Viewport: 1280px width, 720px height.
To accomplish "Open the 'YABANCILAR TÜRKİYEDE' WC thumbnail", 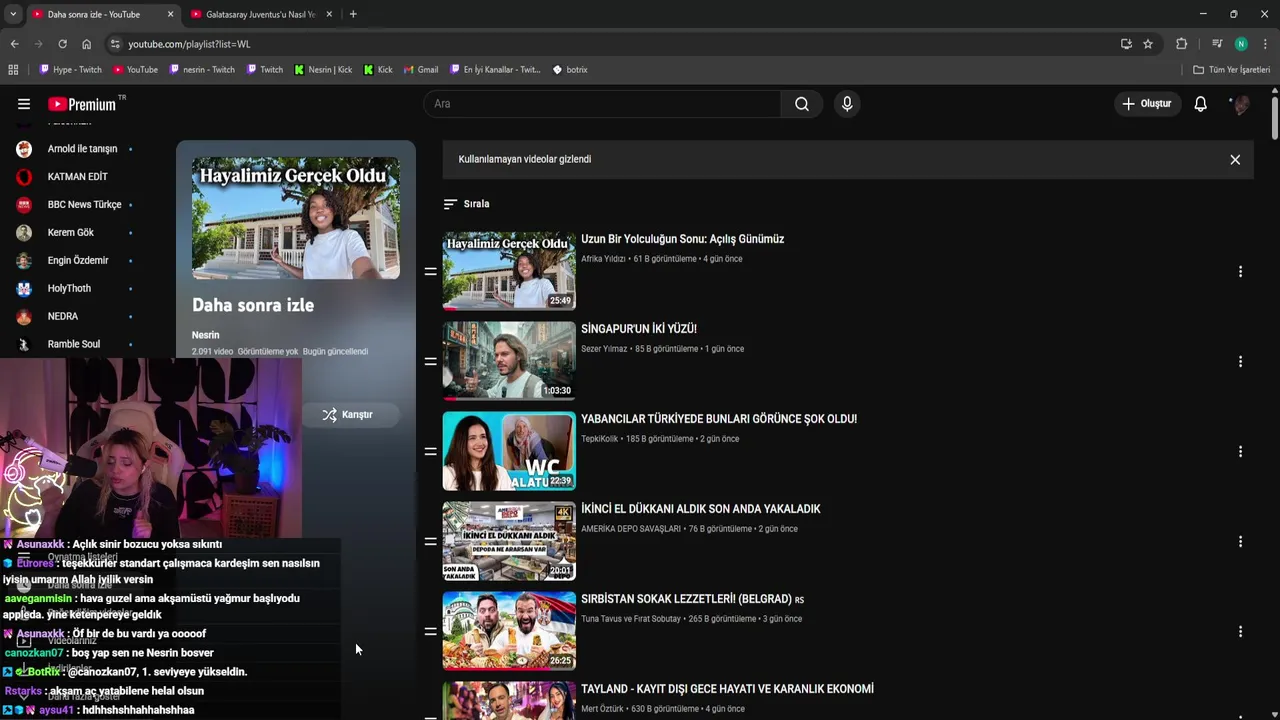I will point(509,451).
